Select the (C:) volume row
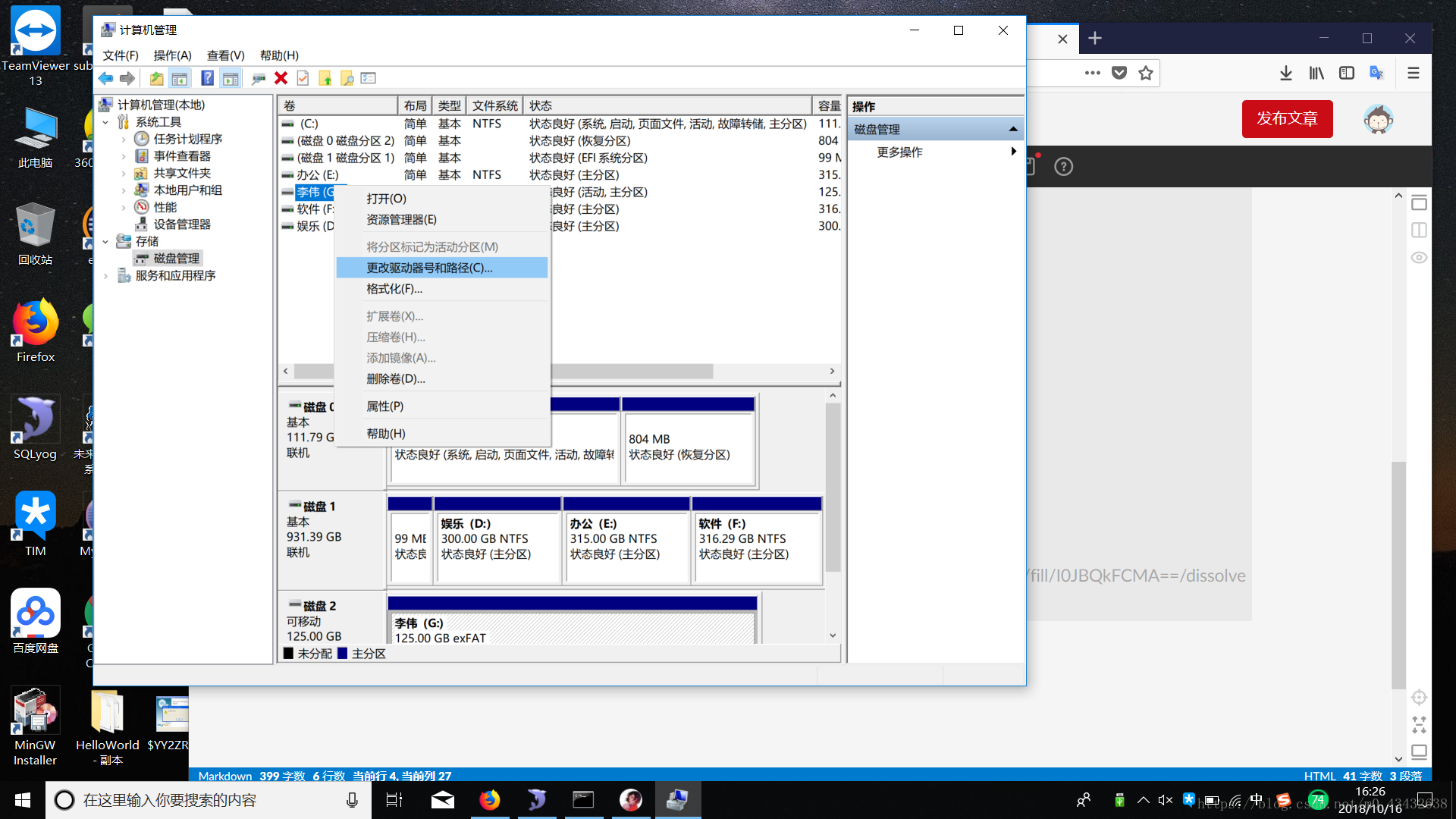The height and width of the screenshot is (819, 1456). [x=561, y=124]
